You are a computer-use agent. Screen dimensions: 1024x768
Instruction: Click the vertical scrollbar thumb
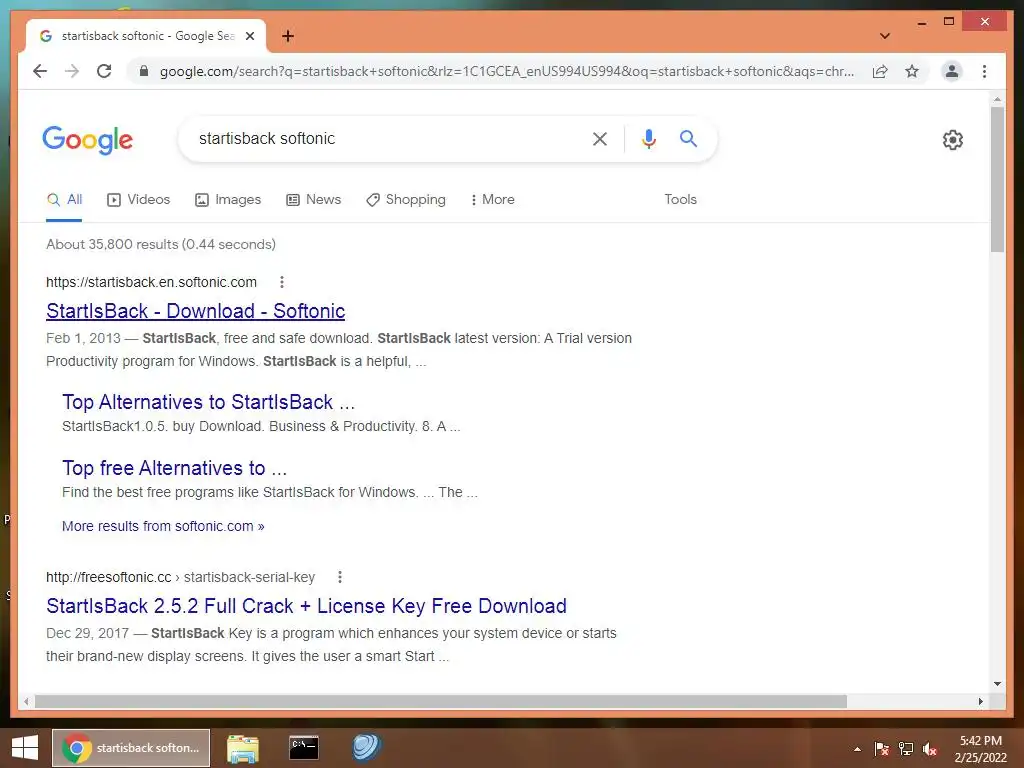coord(997,180)
